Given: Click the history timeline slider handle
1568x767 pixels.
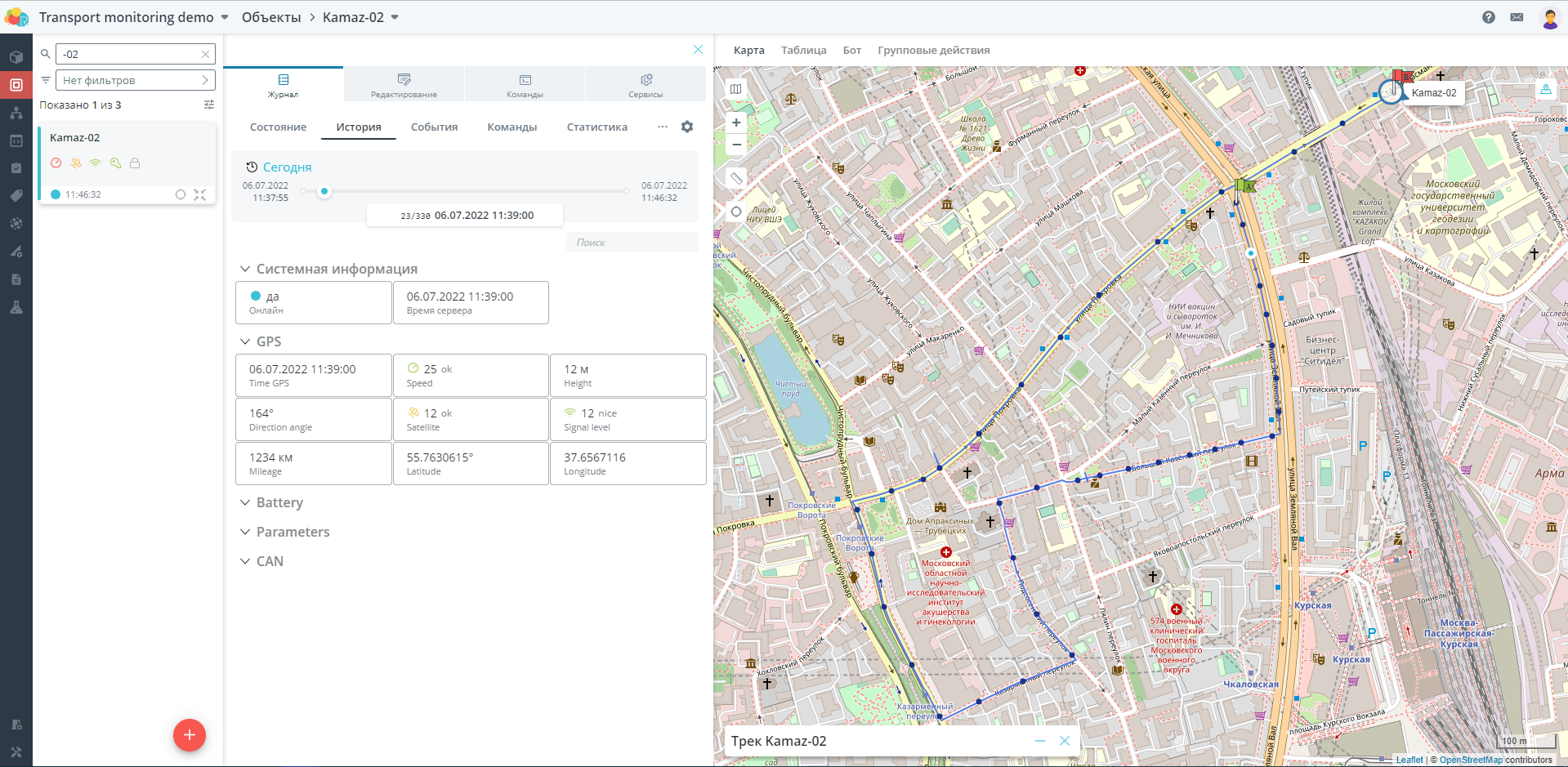Looking at the screenshot, I should pos(324,191).
